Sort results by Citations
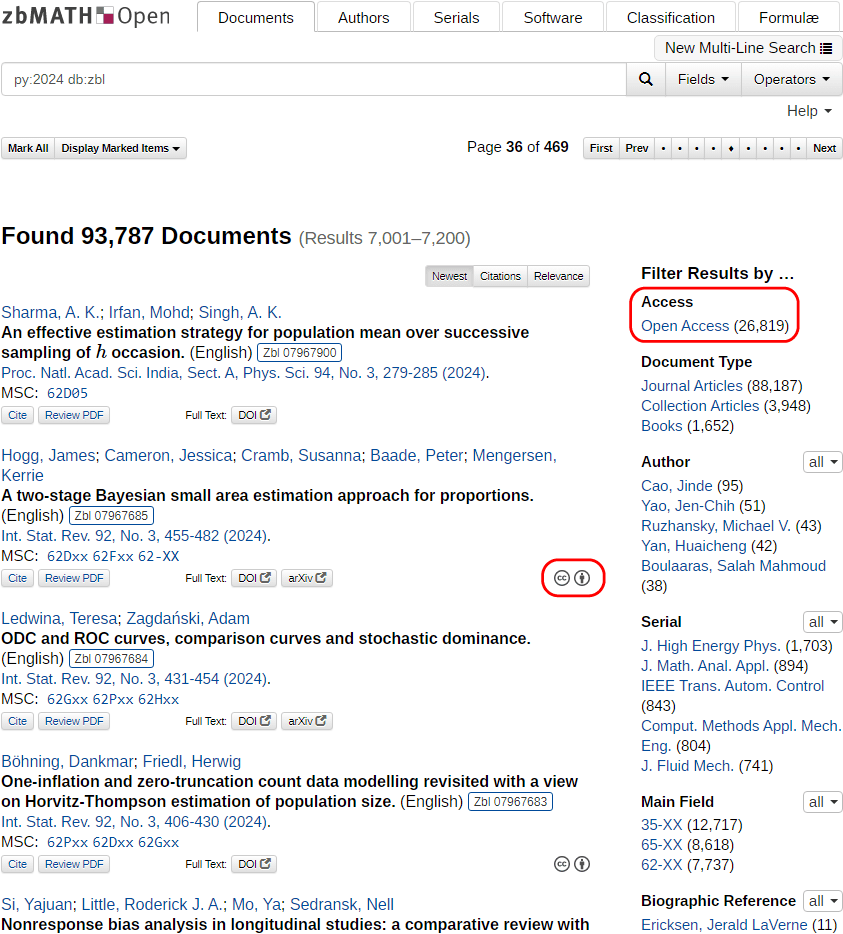The height and width of the screenshot is (934, 843). tap(500, 276)
